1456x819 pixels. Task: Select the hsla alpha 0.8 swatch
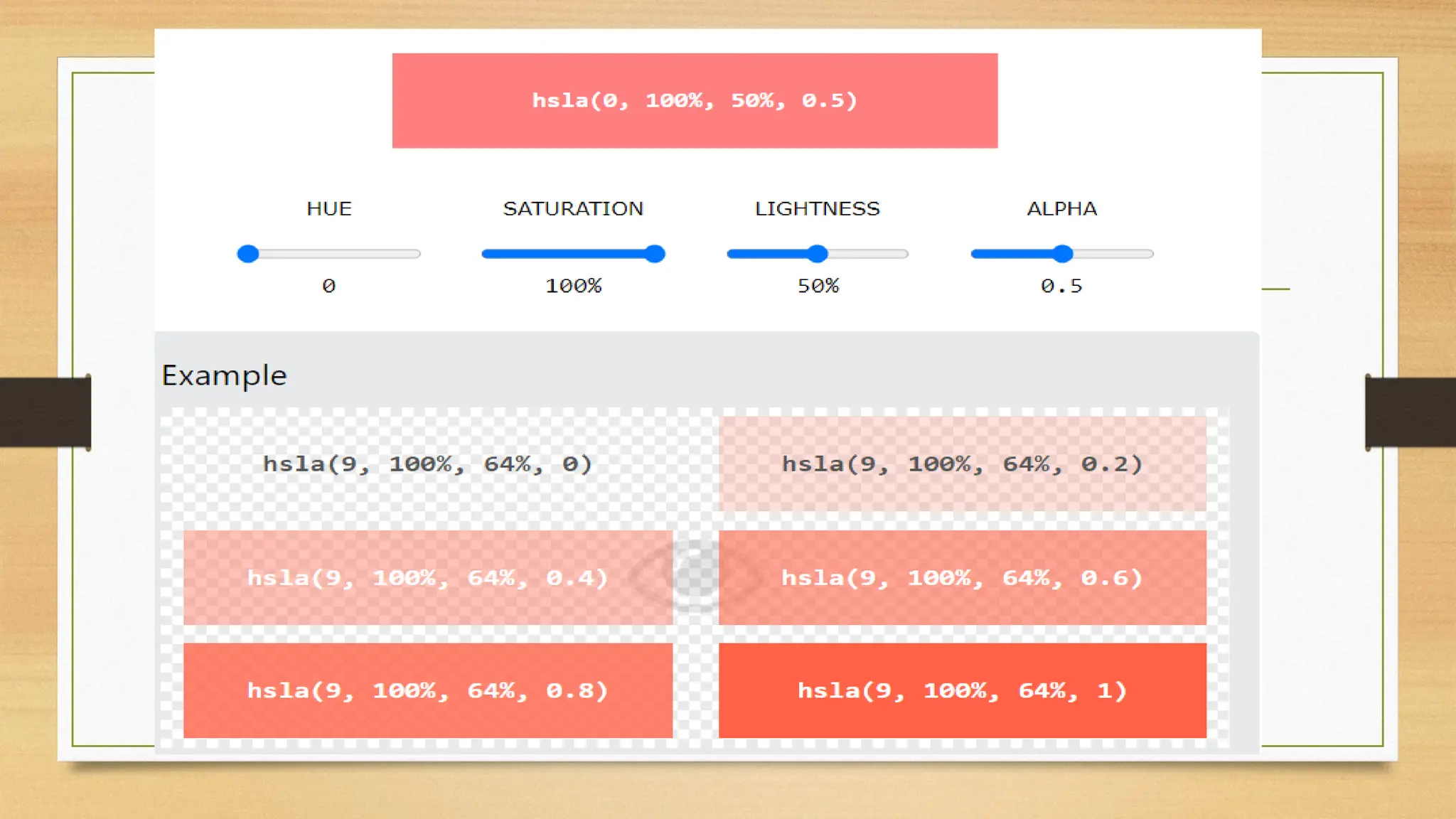tap(427, 690)
